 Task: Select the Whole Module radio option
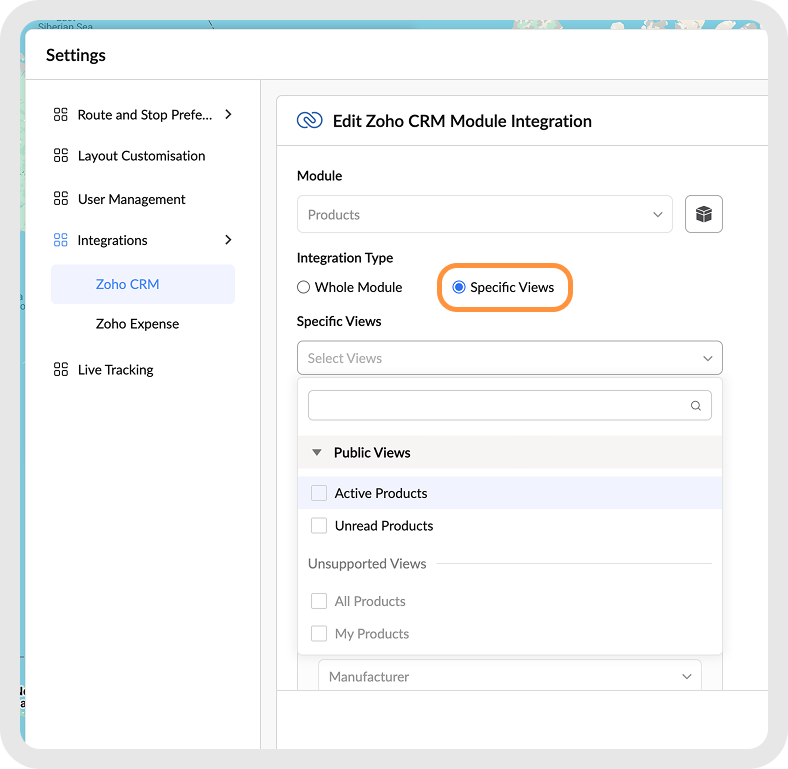[x=304, y=287]
